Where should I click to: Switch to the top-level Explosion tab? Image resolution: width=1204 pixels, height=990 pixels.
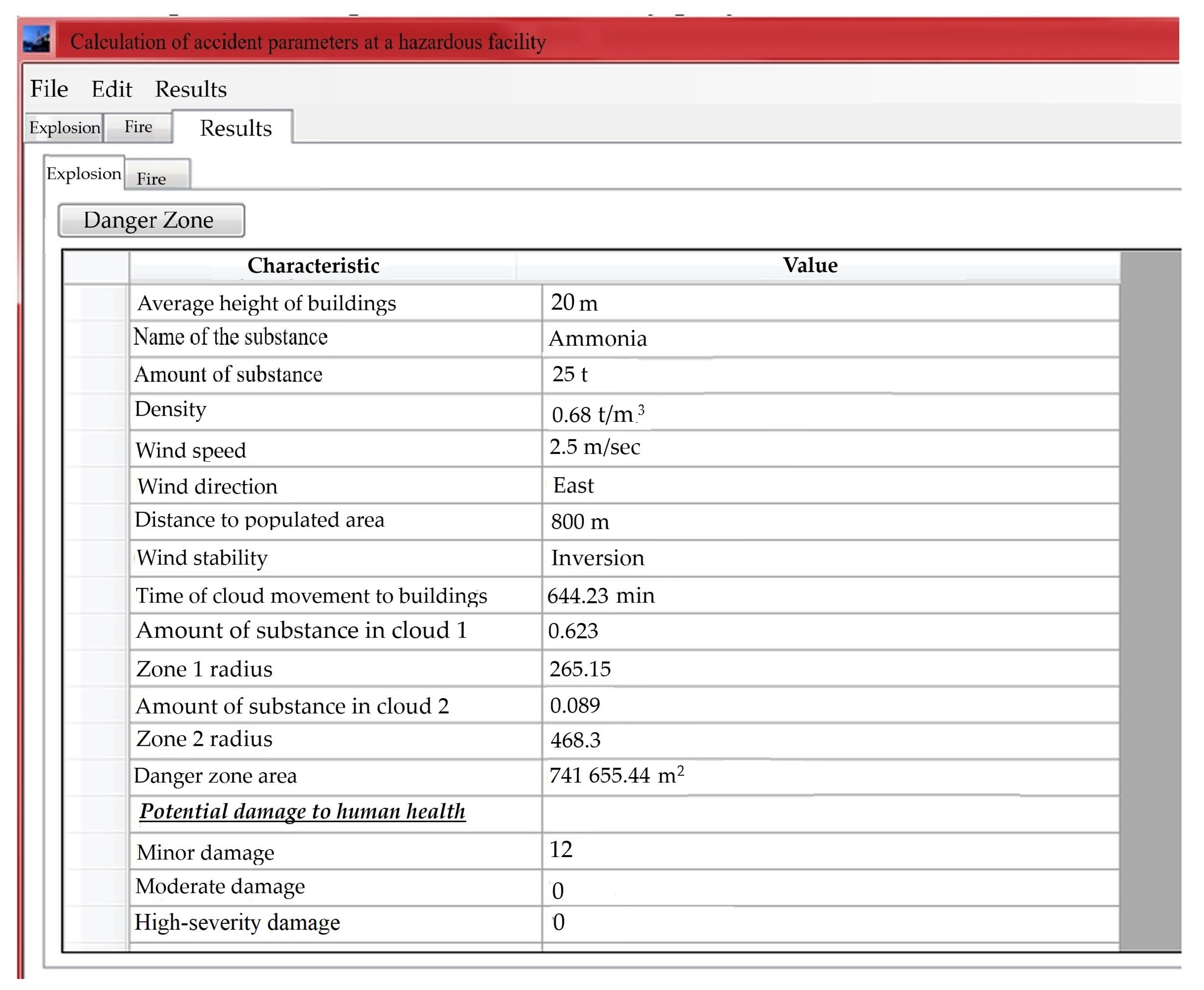(64, 127)
